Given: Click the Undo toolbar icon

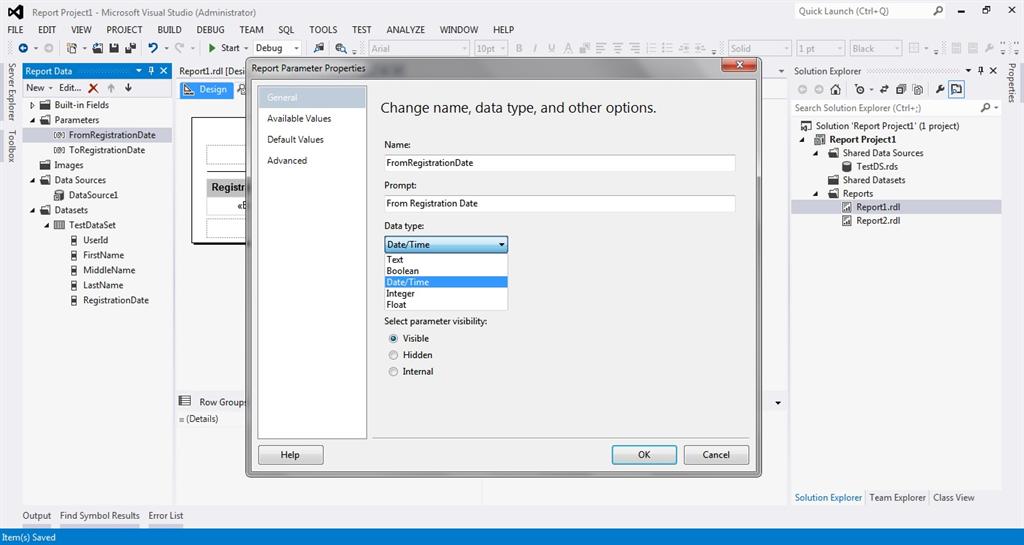Looking at the screenshot, I should coord(153,48).
